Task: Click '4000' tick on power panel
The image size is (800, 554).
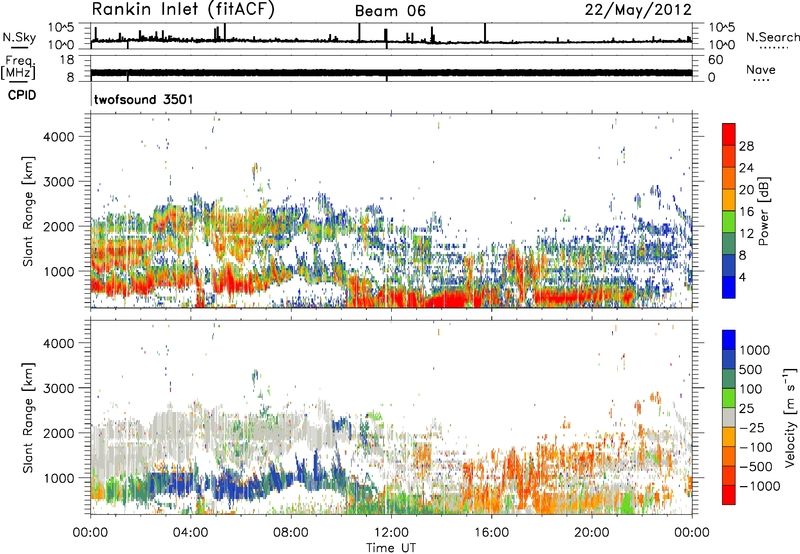Action: click(x=59, y=137)
